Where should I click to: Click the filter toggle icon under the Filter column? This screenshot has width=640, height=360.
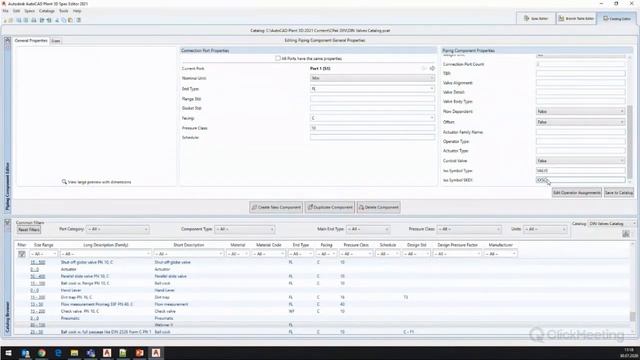[x=22, y=254]
